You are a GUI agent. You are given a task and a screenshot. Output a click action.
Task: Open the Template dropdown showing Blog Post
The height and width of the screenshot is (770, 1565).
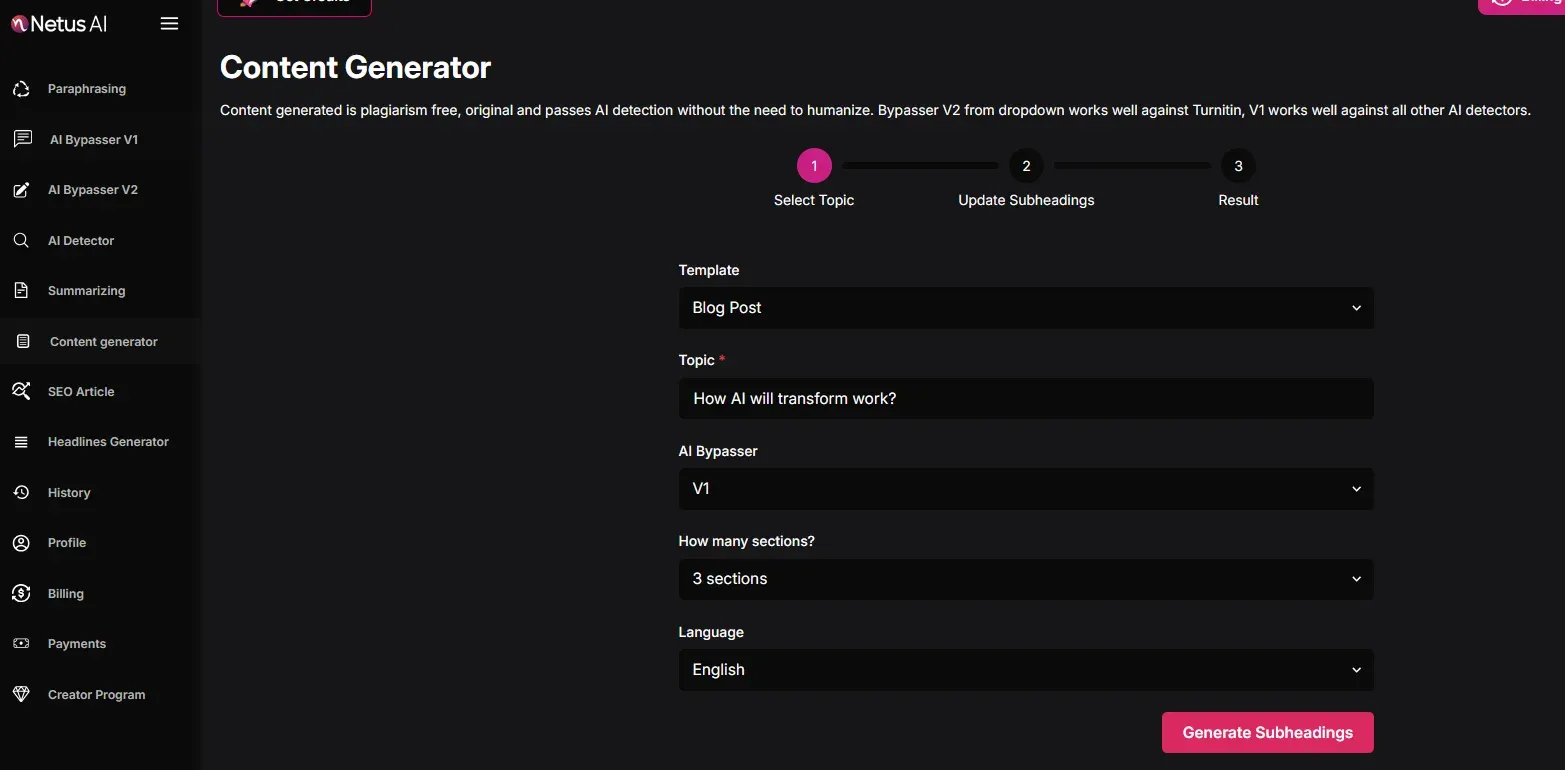[1025, 307]
